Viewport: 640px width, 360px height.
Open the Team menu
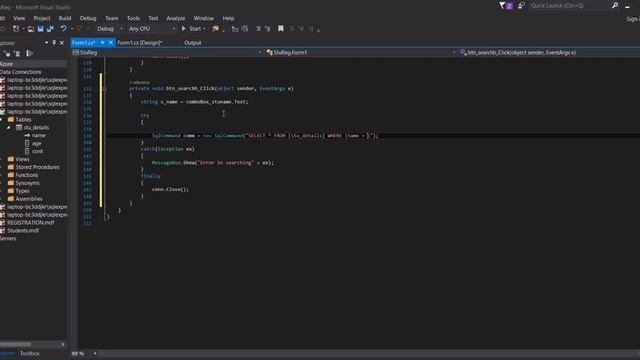pyautogui.click(x=111, y=18)
